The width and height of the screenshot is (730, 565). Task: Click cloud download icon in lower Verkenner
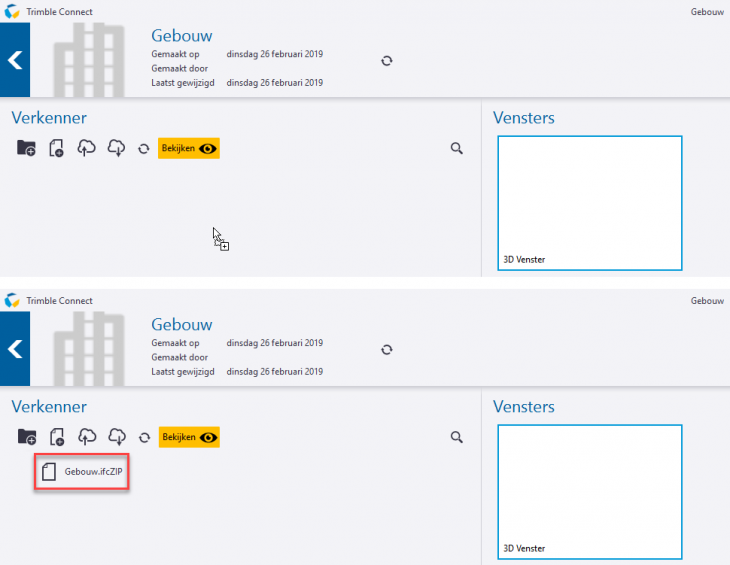point(117,437)
